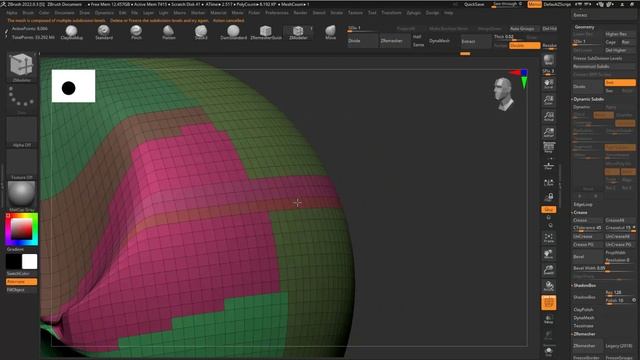Click the DefaultZScript button
Screen dimensions: 640x360
pos(557,4)
